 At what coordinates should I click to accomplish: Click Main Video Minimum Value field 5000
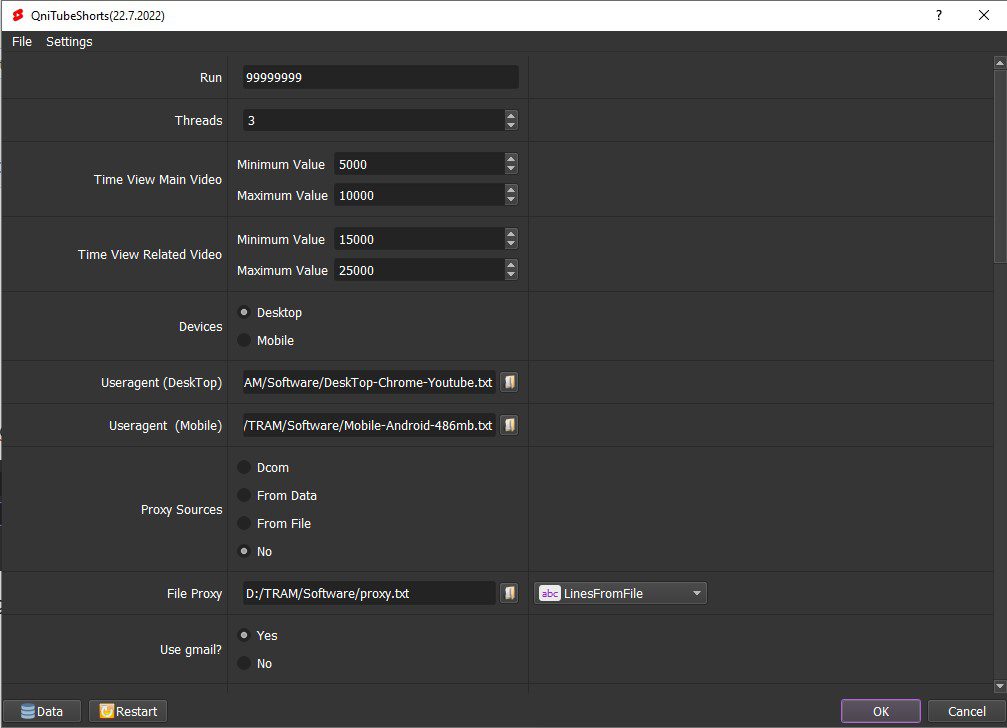coord(419,164)
